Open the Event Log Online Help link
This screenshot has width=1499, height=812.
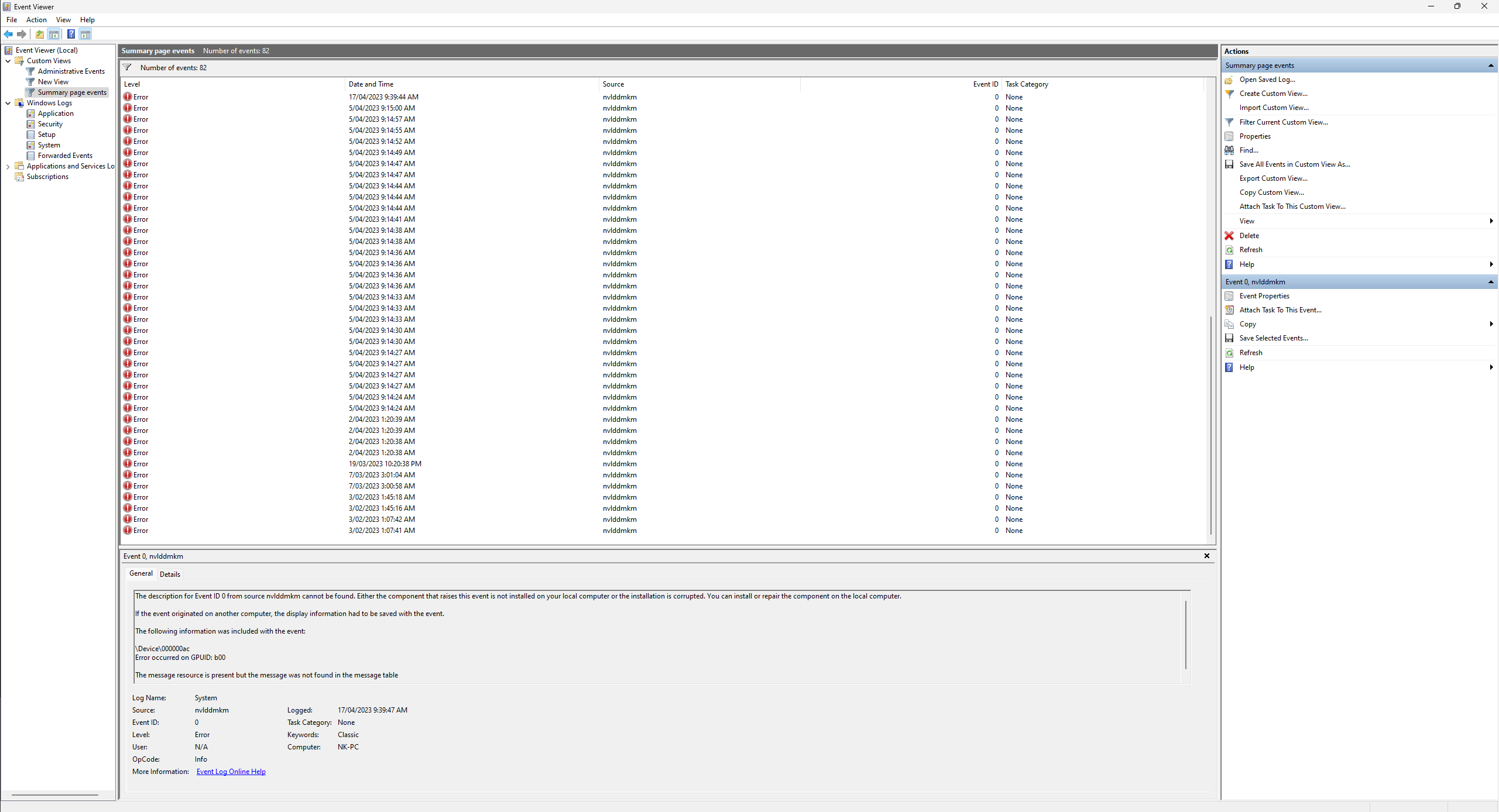coord(231,772)
